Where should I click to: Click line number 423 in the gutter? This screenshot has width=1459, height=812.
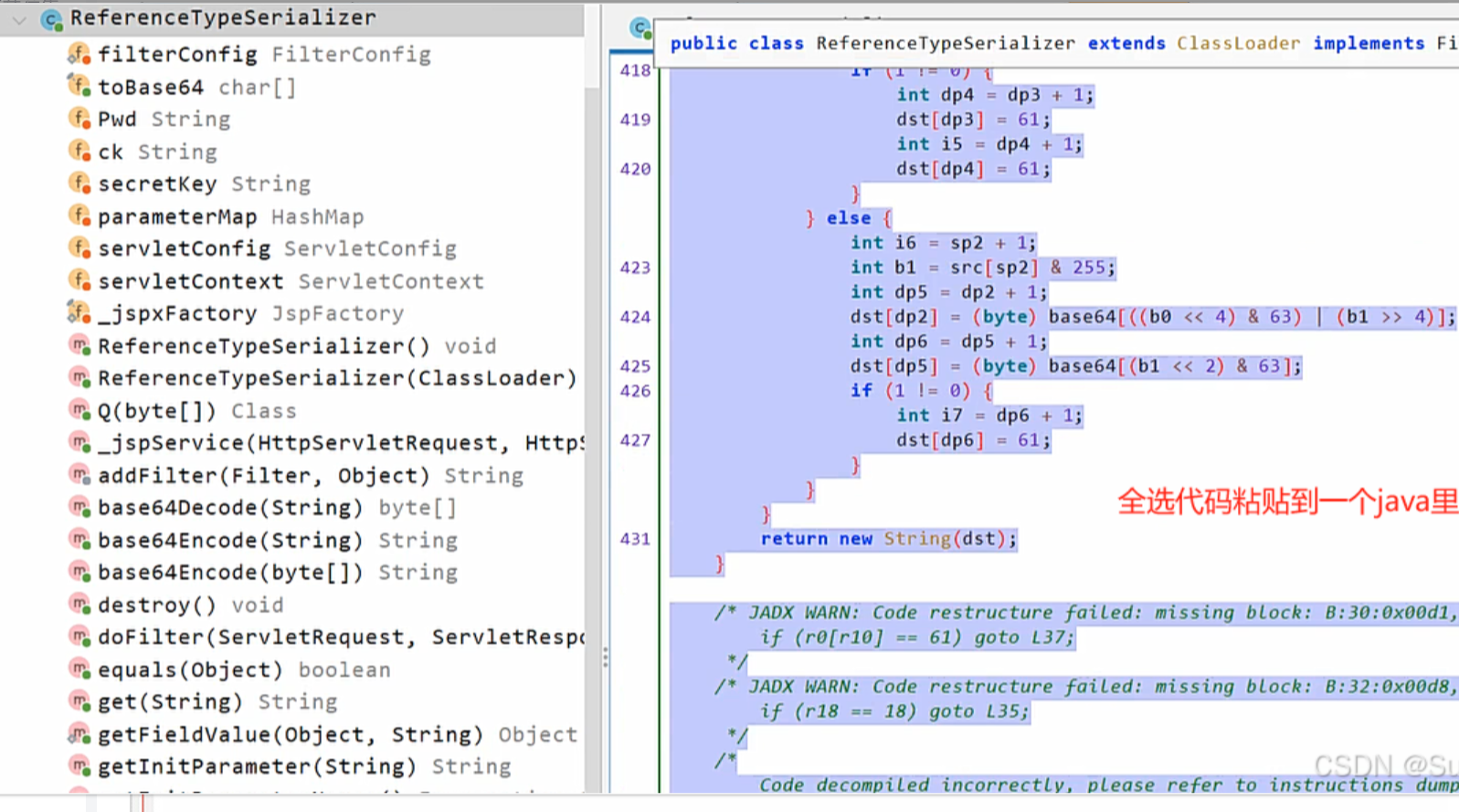[x=635, y=268]
